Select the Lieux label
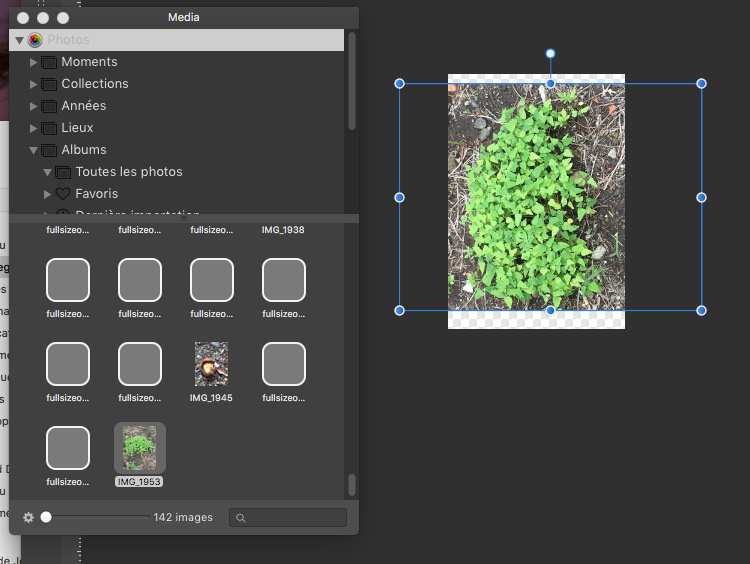This screenshot has width=750, height=564. (x=77, y=128)
